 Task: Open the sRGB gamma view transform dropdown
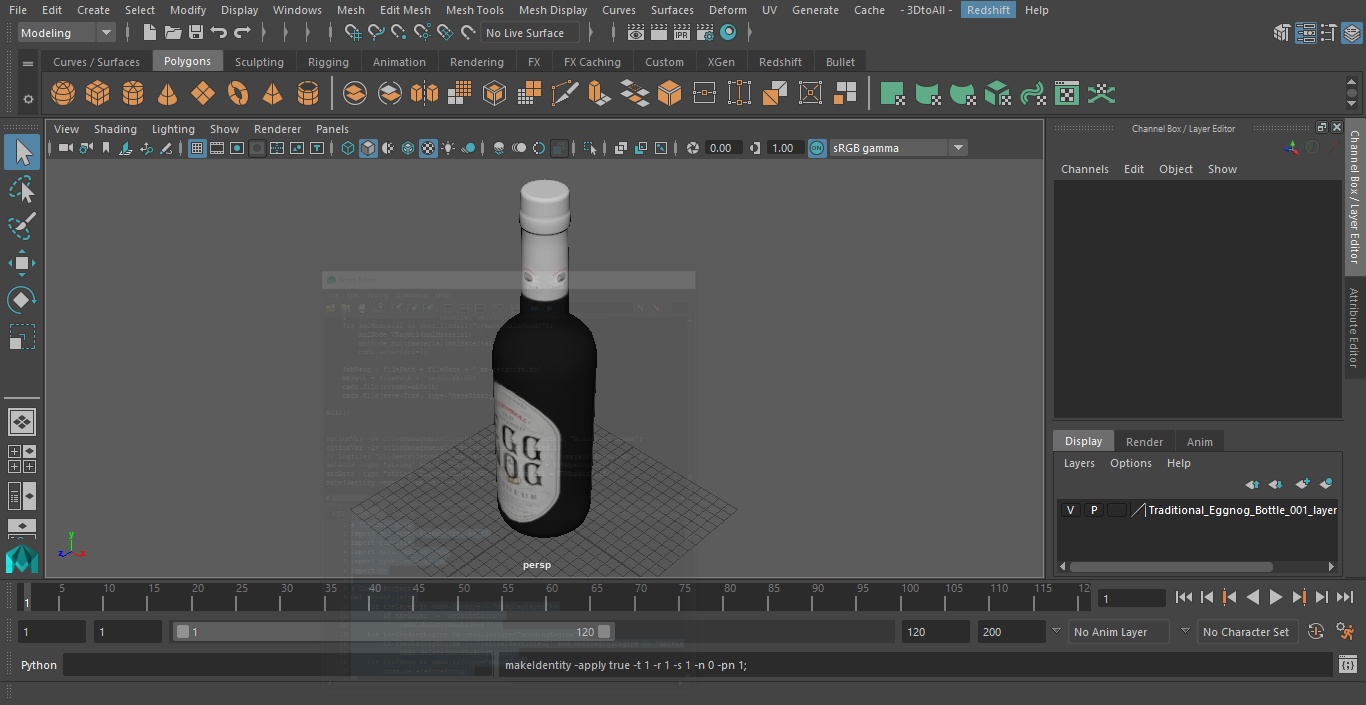(898, 148)
